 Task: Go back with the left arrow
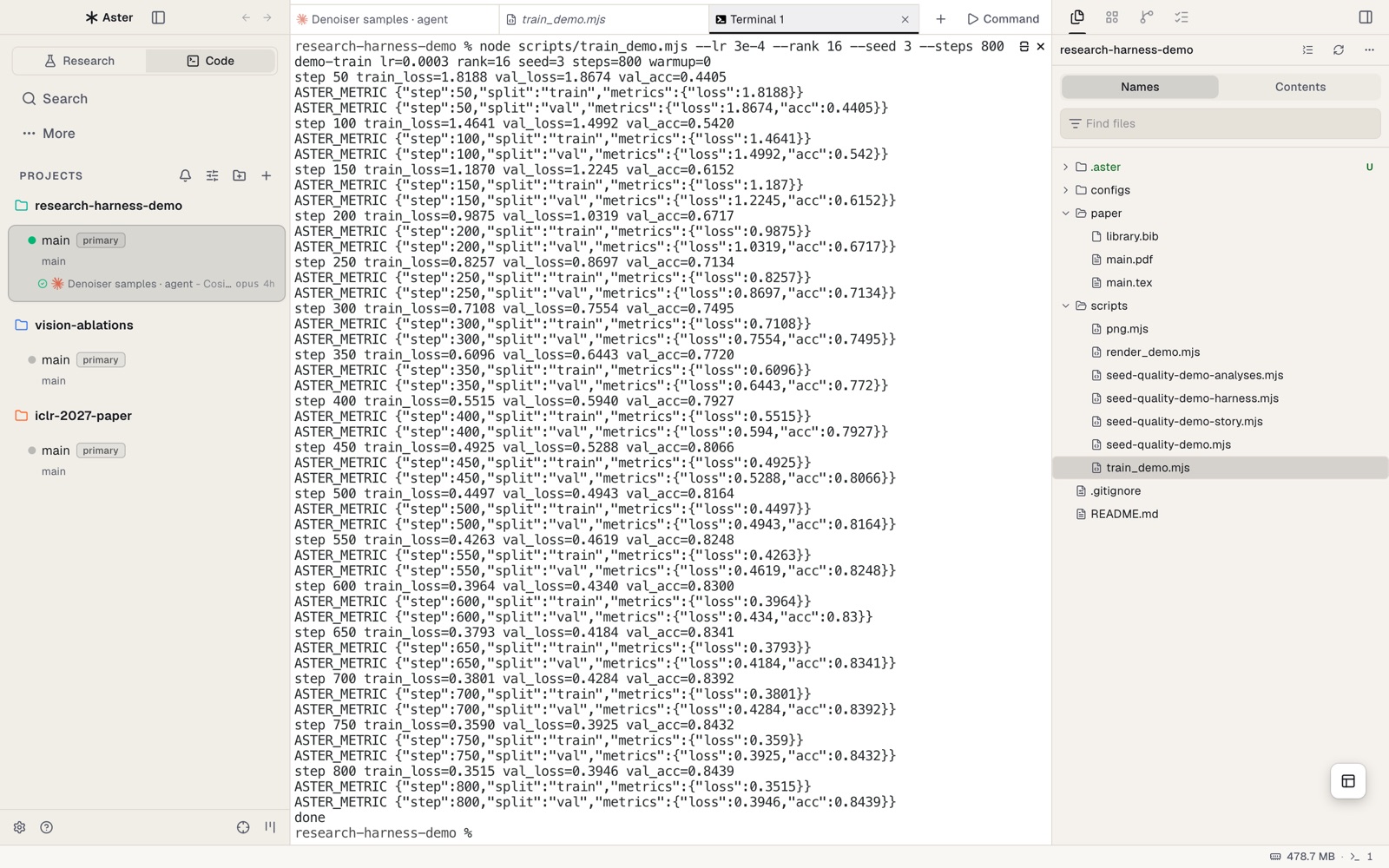[x=246, y=17]
